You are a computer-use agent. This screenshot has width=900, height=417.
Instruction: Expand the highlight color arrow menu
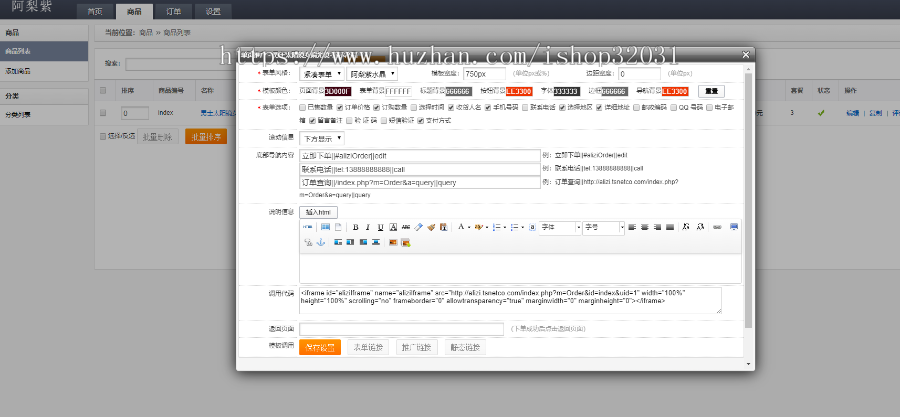pyautogui.click(x=487, y=228)
